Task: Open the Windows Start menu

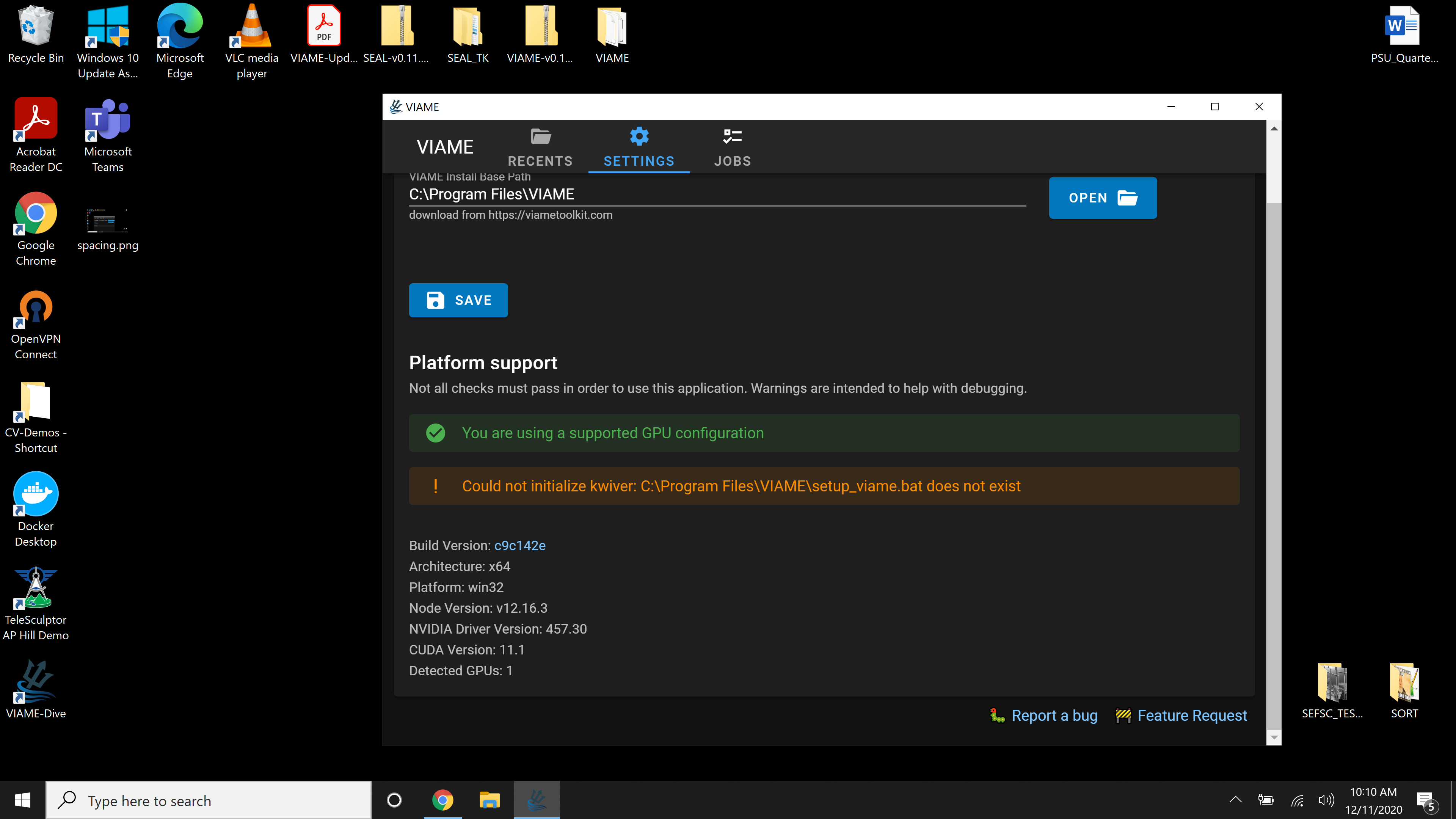Action: tap(22, 800)
